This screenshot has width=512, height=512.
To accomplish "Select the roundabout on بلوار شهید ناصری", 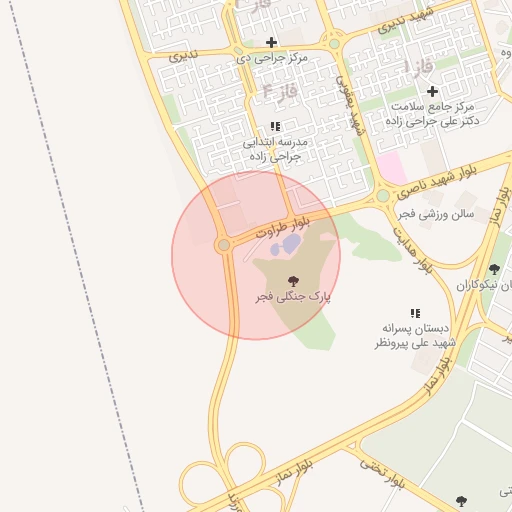I will click(x=383, y=196).
